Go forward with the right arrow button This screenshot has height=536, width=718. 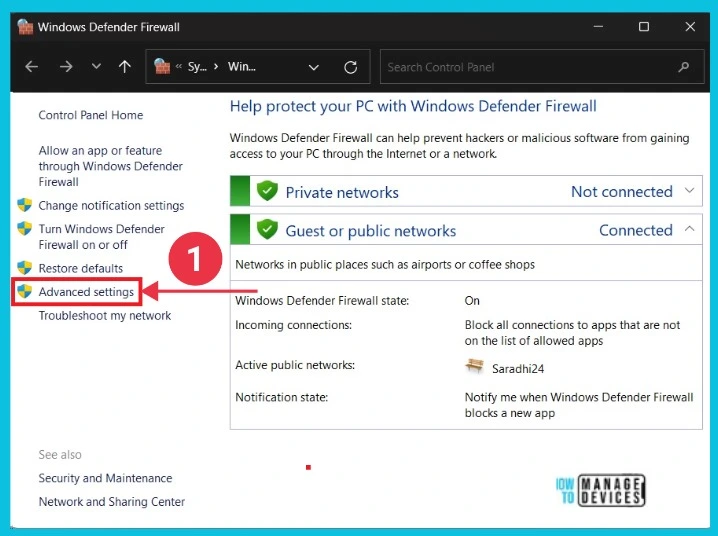[66, 67]
